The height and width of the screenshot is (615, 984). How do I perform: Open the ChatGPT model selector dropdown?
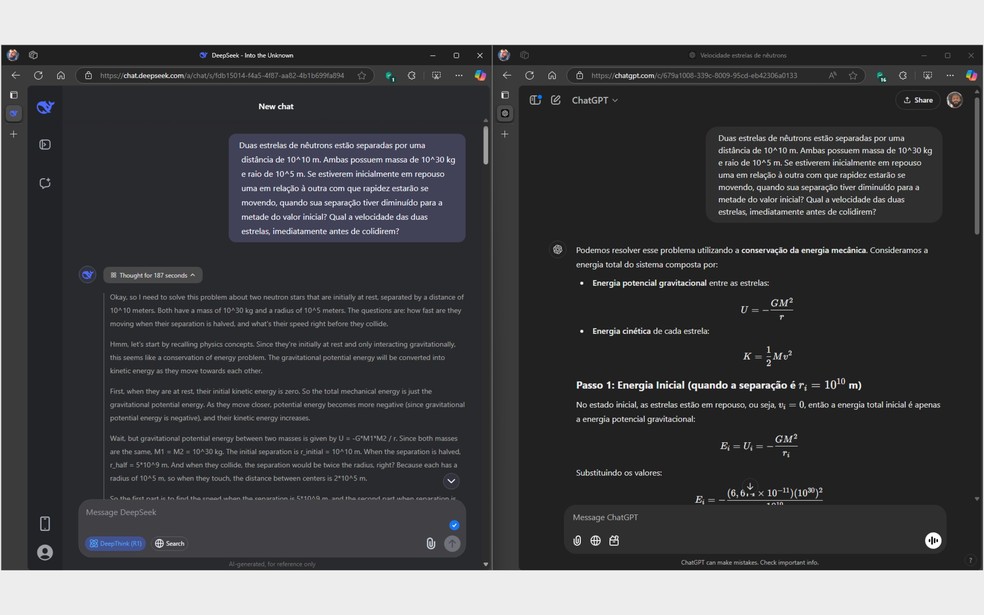594,100
